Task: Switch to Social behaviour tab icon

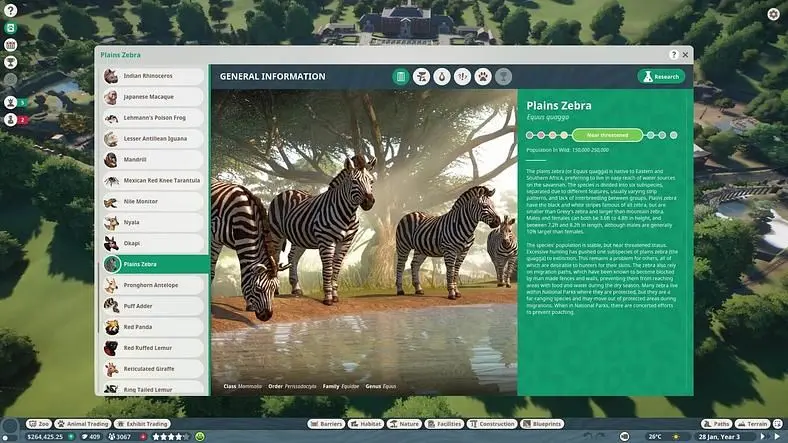Action: (462, 77)
